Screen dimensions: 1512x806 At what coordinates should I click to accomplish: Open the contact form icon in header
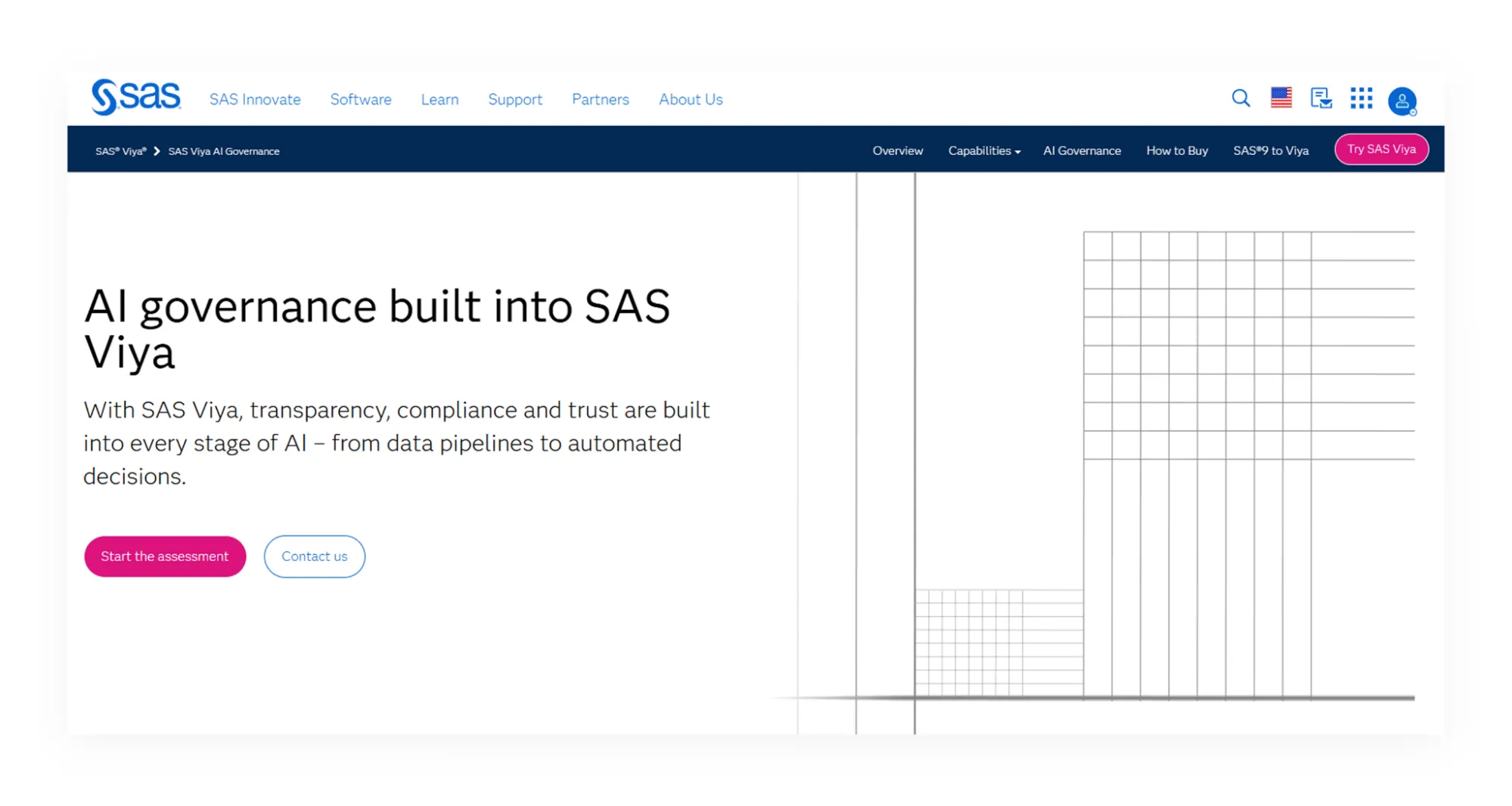tap(1321, 98)
